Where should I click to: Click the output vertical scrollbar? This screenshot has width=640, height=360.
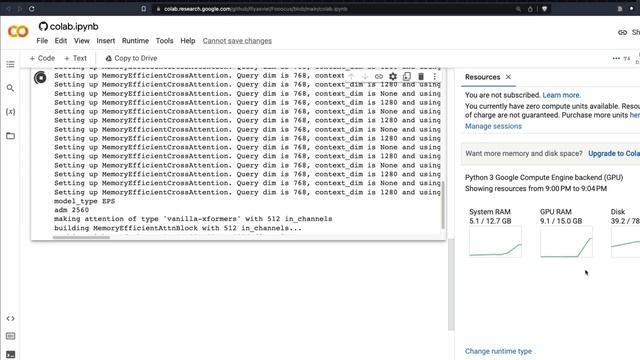point(443,204)
